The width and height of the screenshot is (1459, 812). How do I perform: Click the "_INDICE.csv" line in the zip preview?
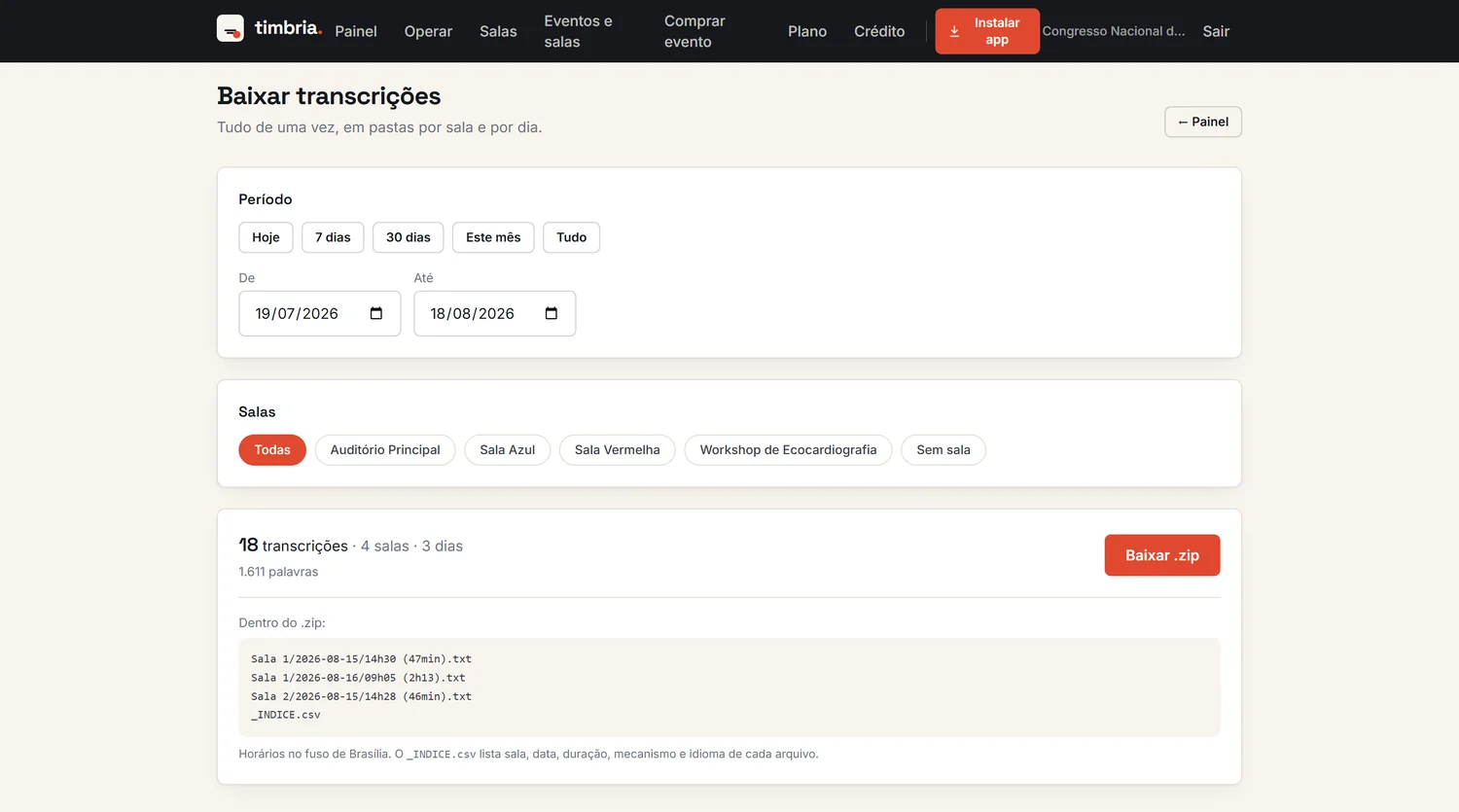(286, 715)
